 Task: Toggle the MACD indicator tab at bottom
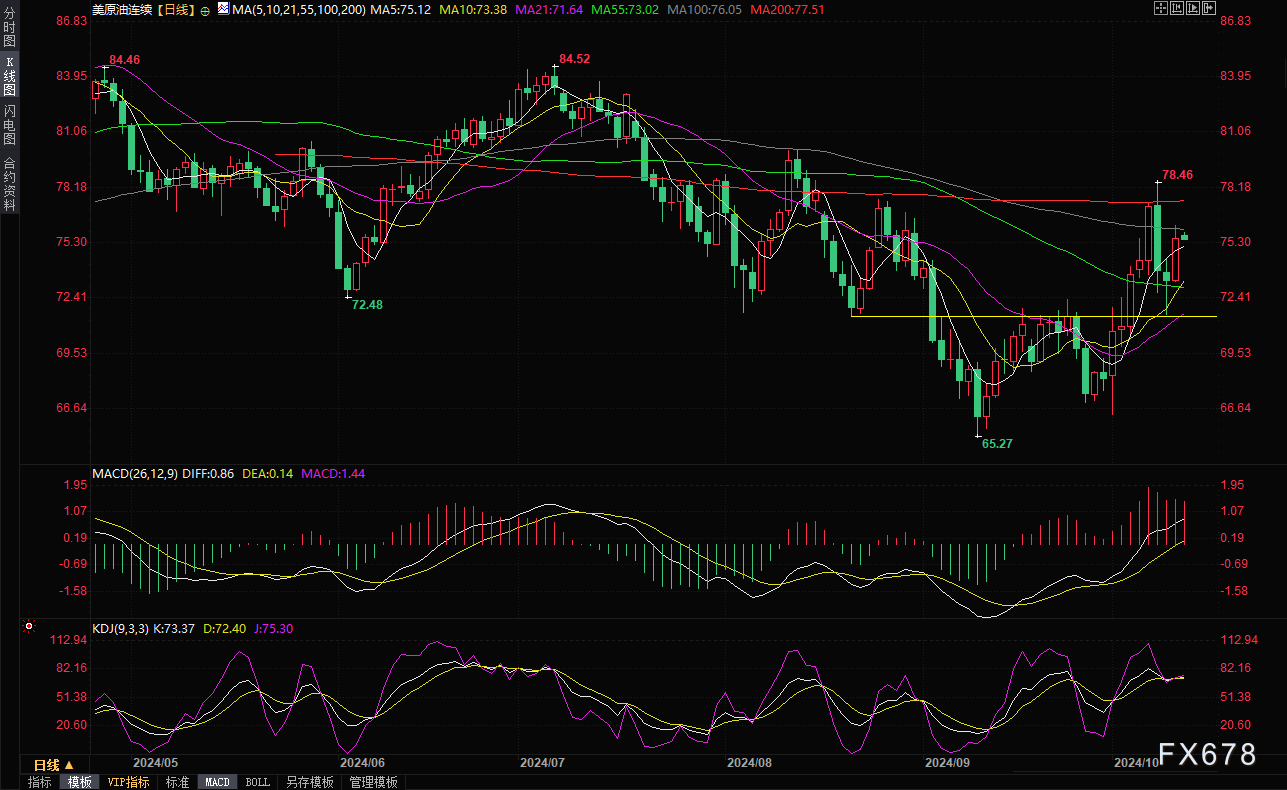click(x=218, y=782)
